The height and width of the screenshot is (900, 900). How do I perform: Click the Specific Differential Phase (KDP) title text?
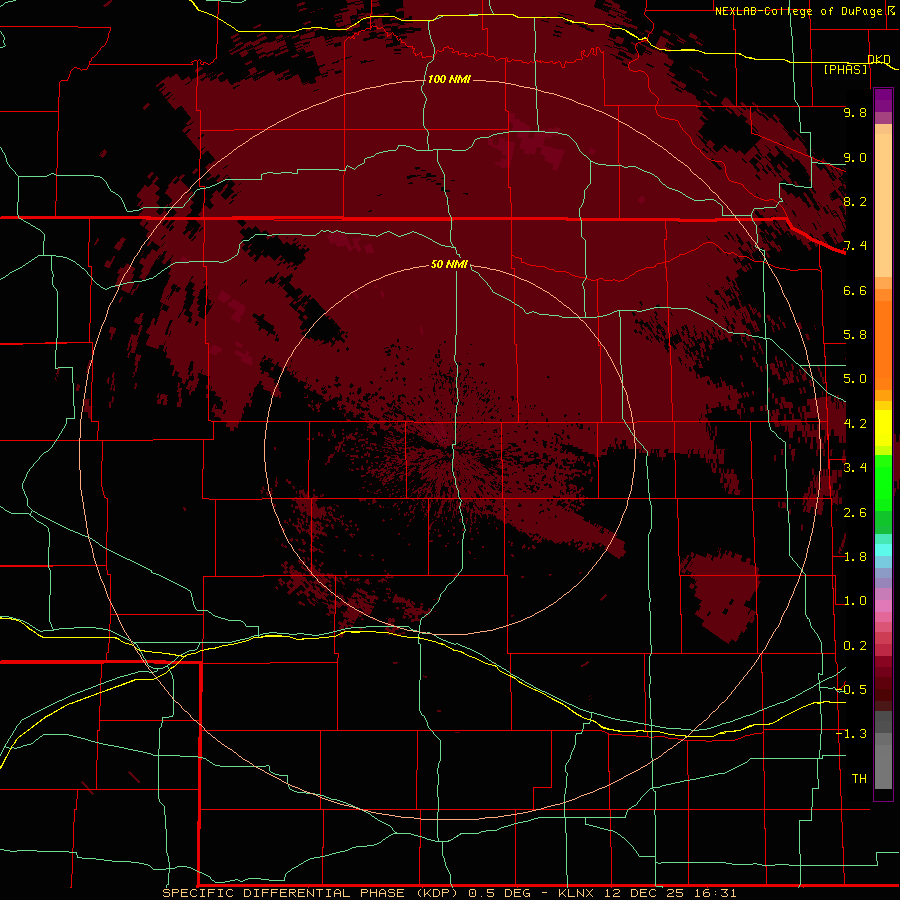tap(310, 893)
